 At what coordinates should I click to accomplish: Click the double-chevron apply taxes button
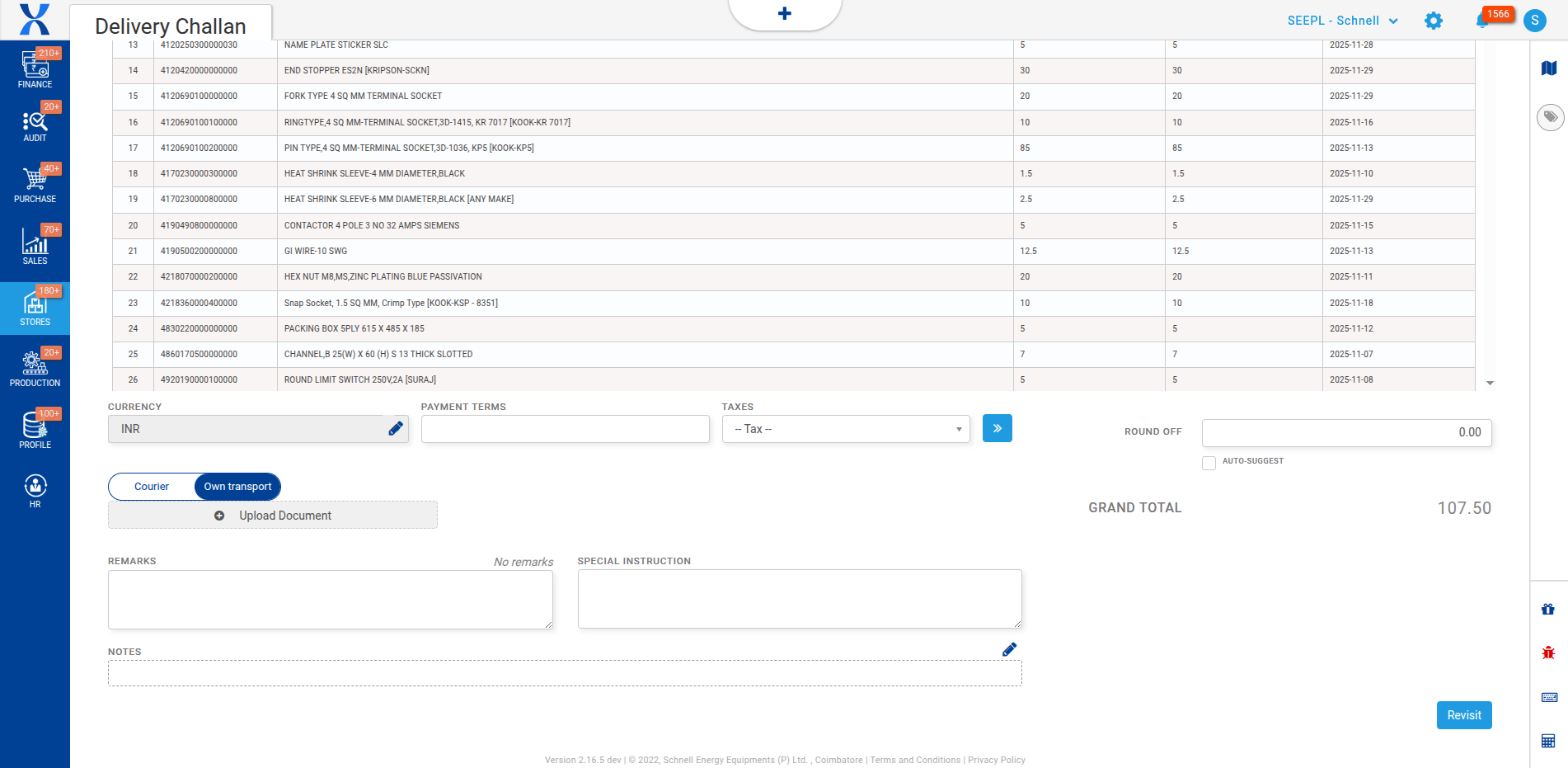coord(997,428)
